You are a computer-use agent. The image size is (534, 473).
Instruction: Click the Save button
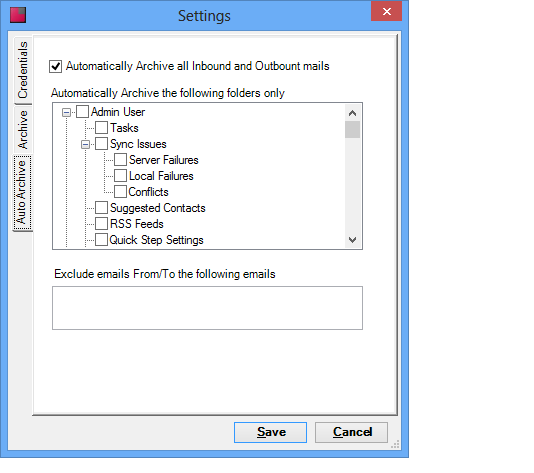coord(270,432)
